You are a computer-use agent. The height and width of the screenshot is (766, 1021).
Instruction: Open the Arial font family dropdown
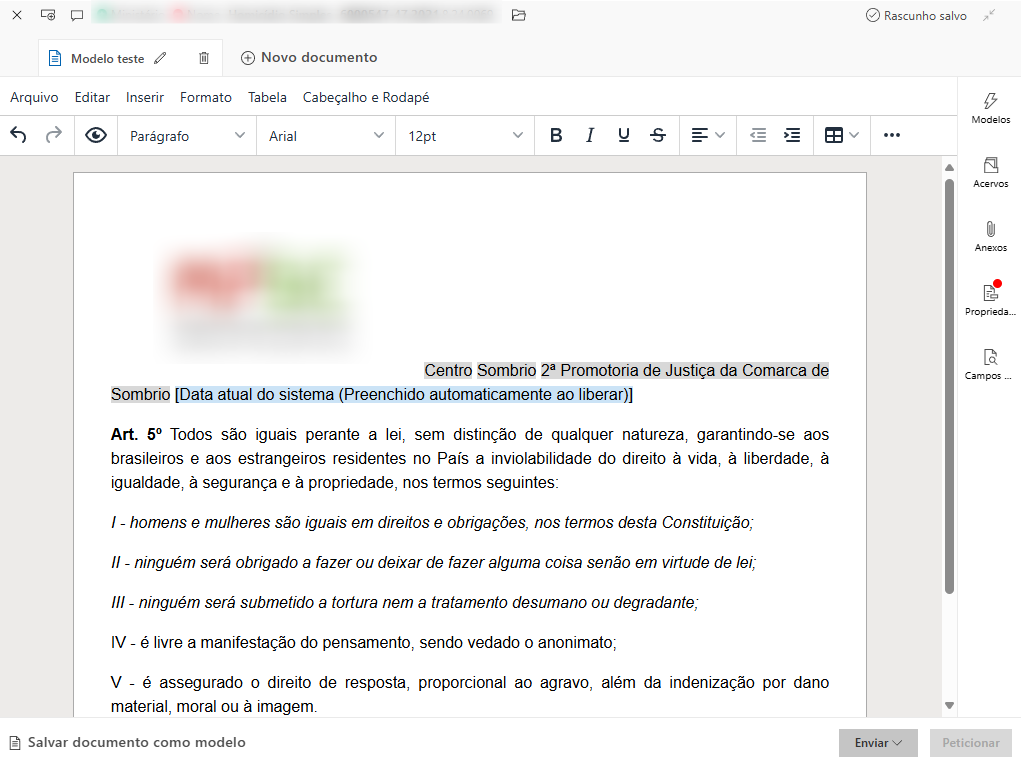coord(326,135)
